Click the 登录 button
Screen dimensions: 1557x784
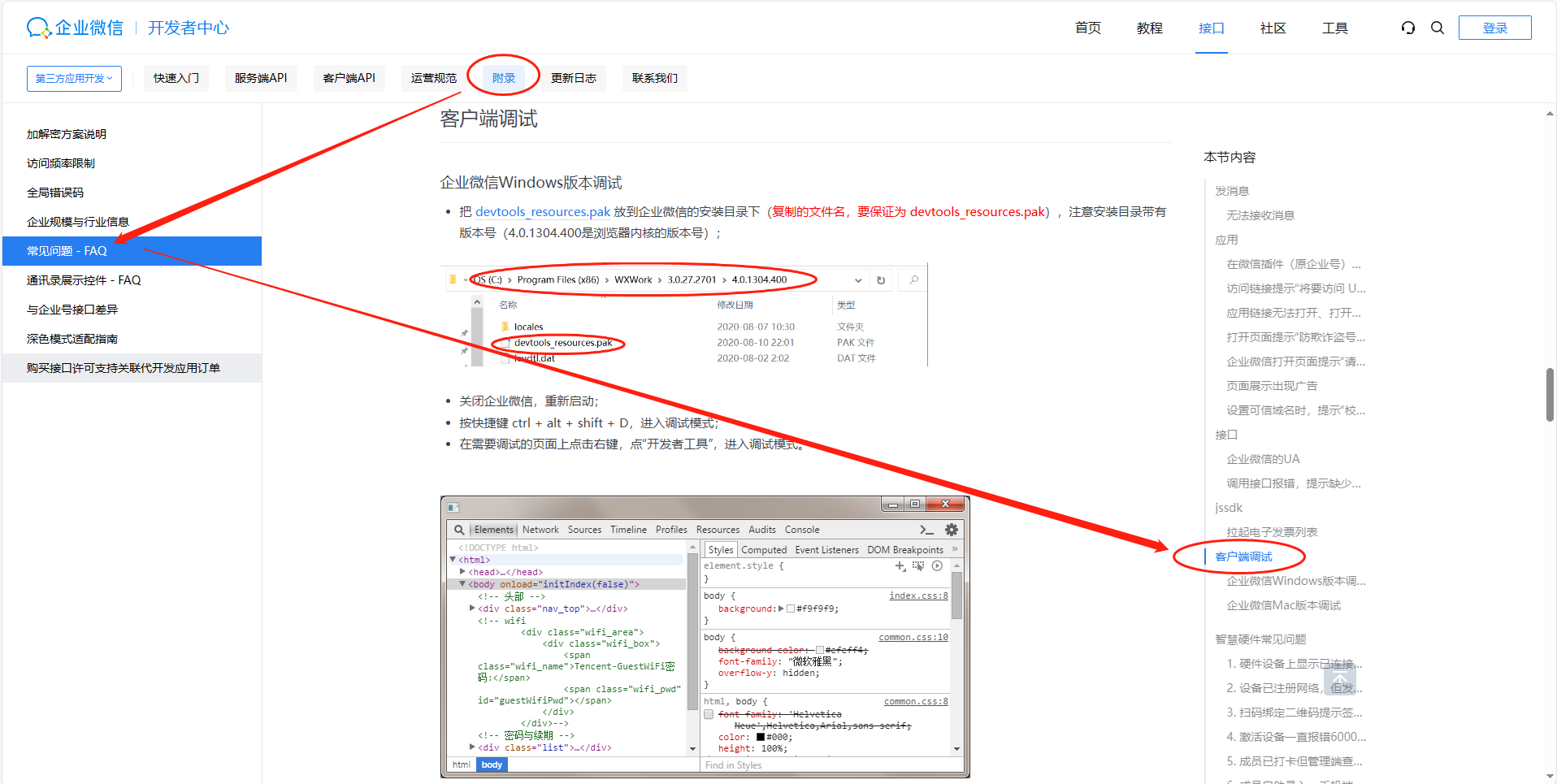[x=1495, y=28]
